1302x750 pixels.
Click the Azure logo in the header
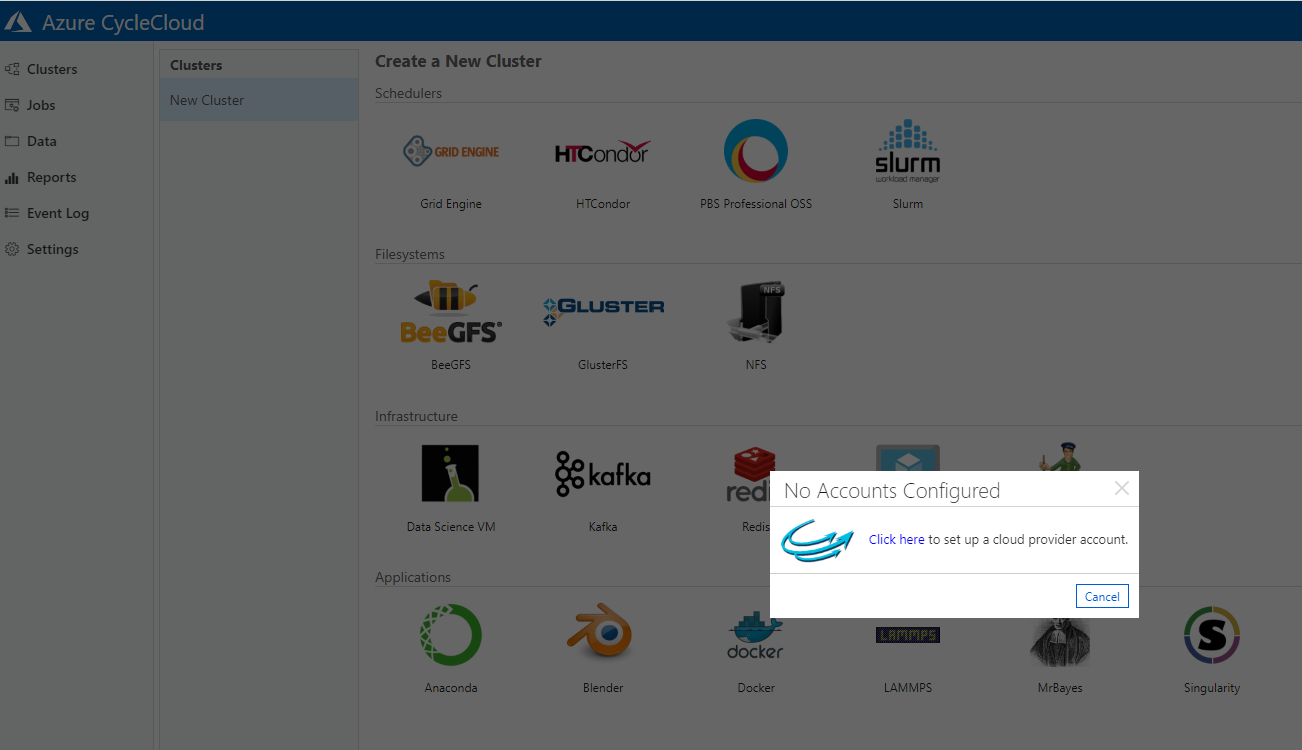18,22
